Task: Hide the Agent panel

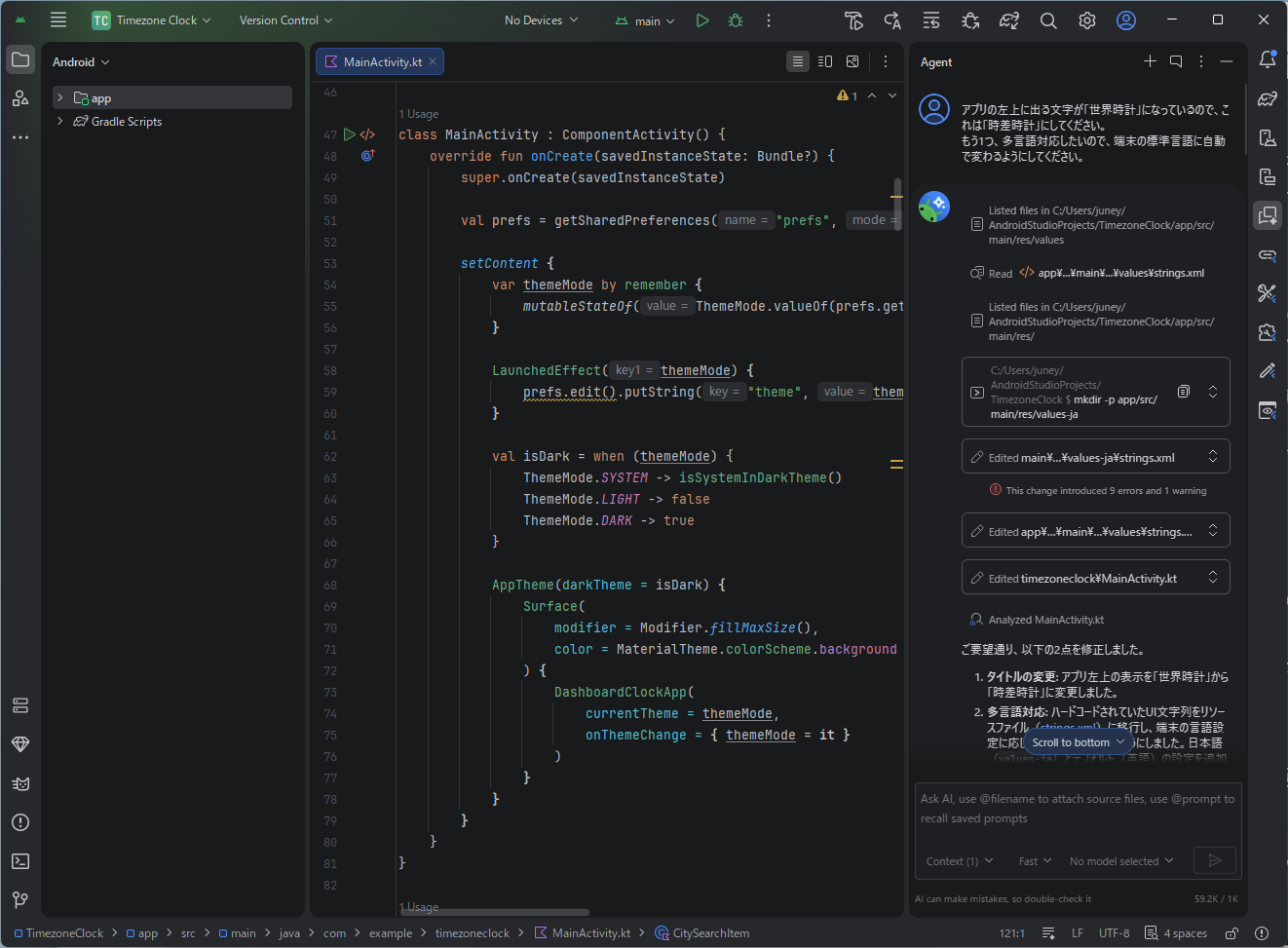Action: click(x=1227, y=61)
